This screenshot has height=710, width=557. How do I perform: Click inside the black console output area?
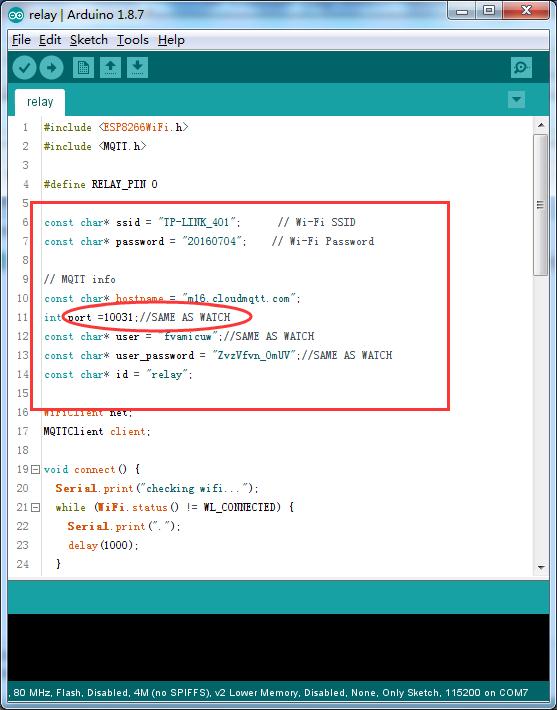pos(278,648)
